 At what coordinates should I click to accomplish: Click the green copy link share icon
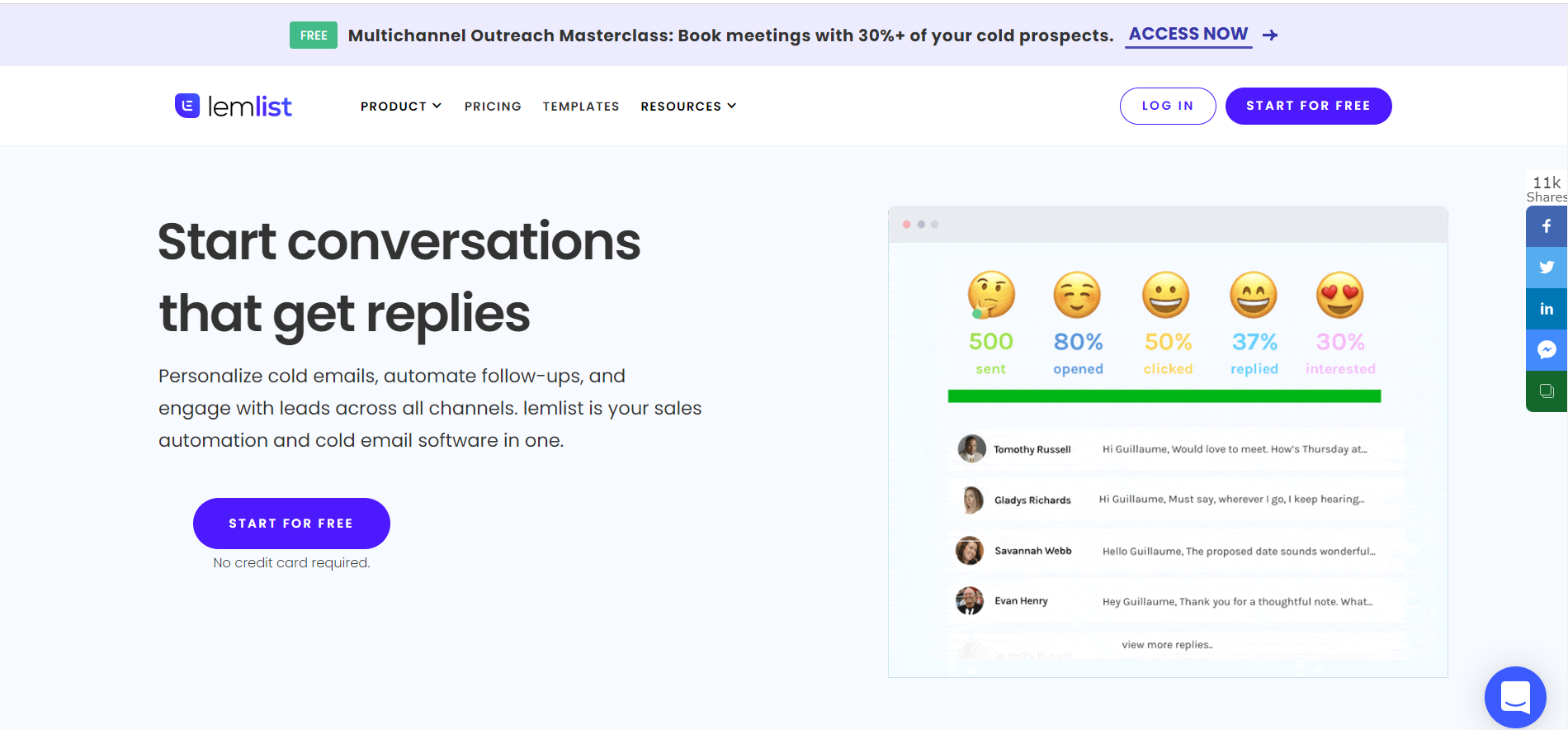tap(1547, 391)
